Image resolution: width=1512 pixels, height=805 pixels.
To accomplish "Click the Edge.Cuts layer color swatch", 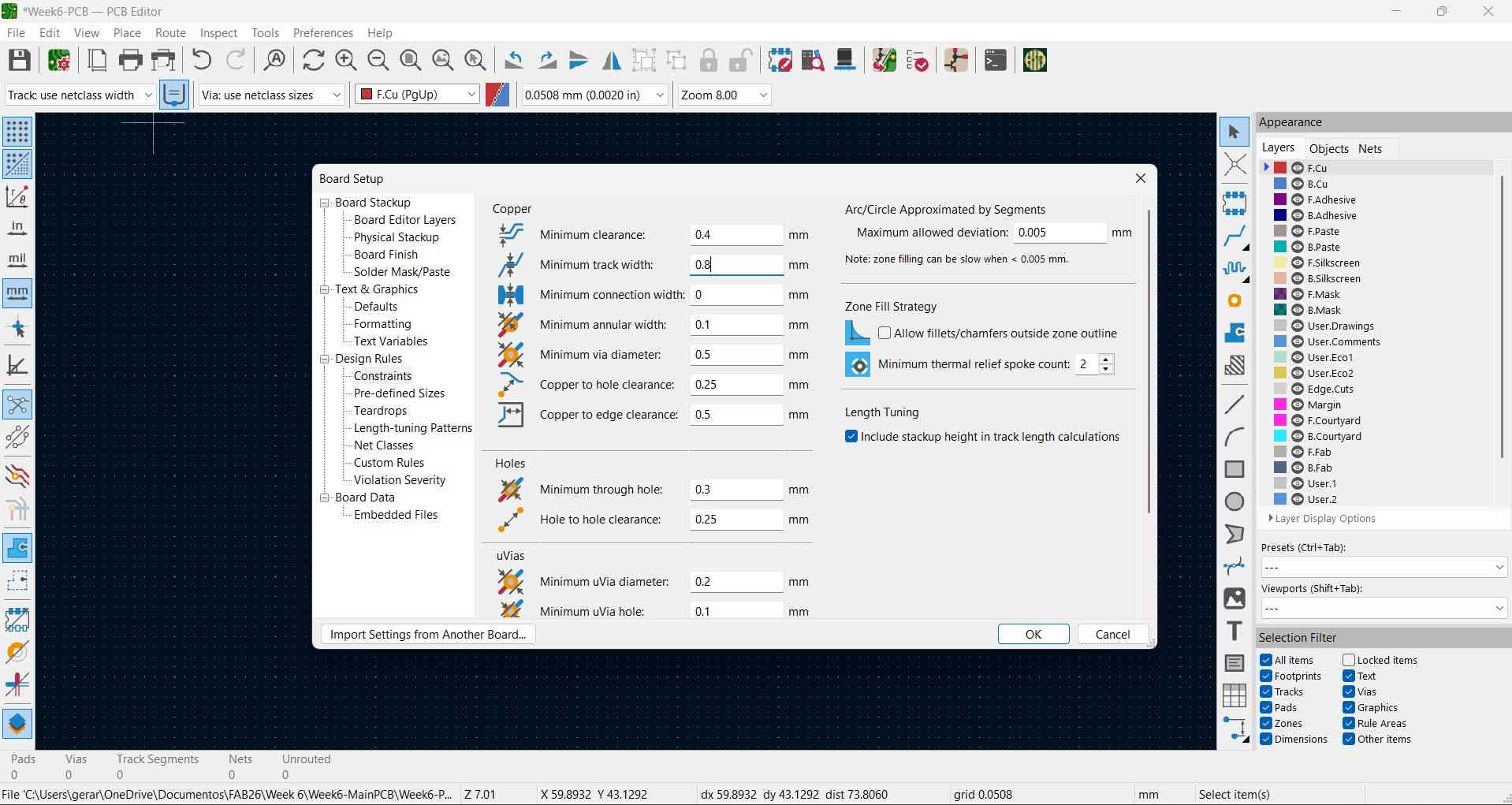I will coord(1280,389).
